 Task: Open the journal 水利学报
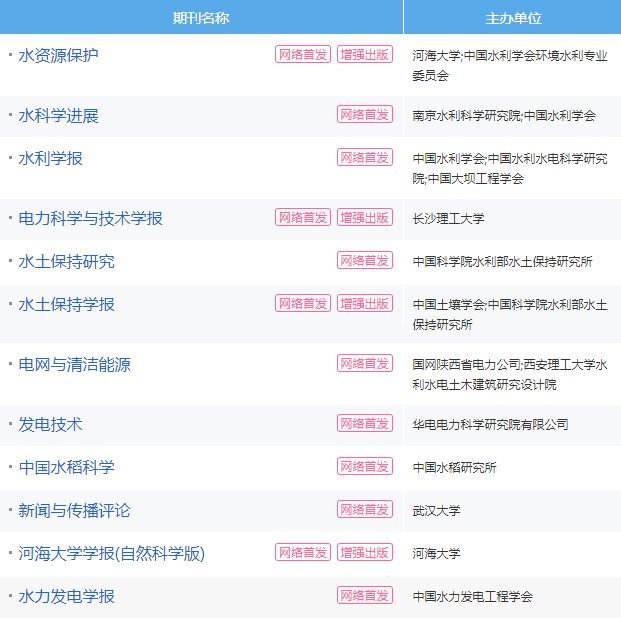50,158
